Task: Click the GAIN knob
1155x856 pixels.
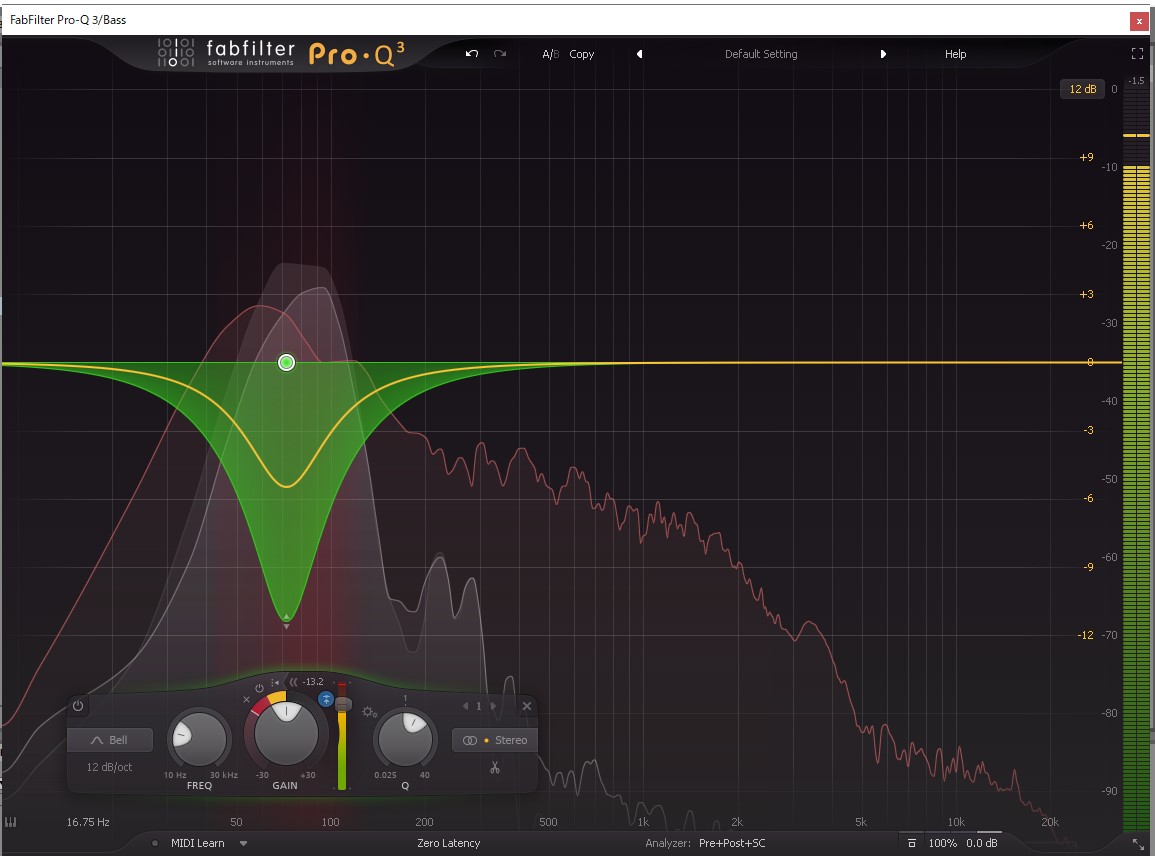Action: point(286,734)
